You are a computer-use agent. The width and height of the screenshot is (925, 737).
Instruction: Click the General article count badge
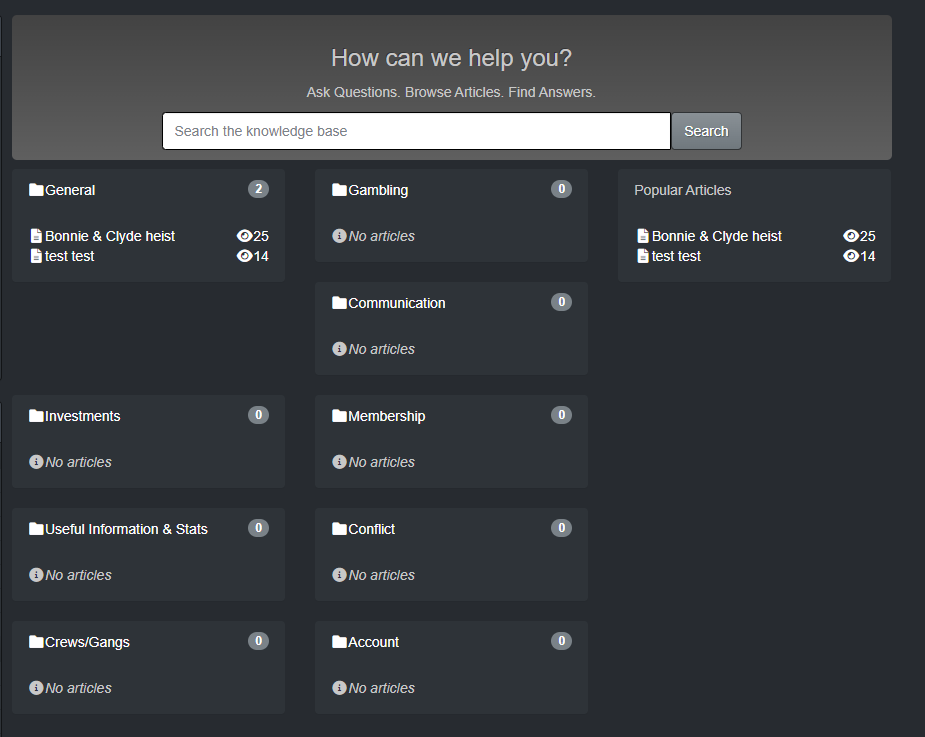pos(258,189)
